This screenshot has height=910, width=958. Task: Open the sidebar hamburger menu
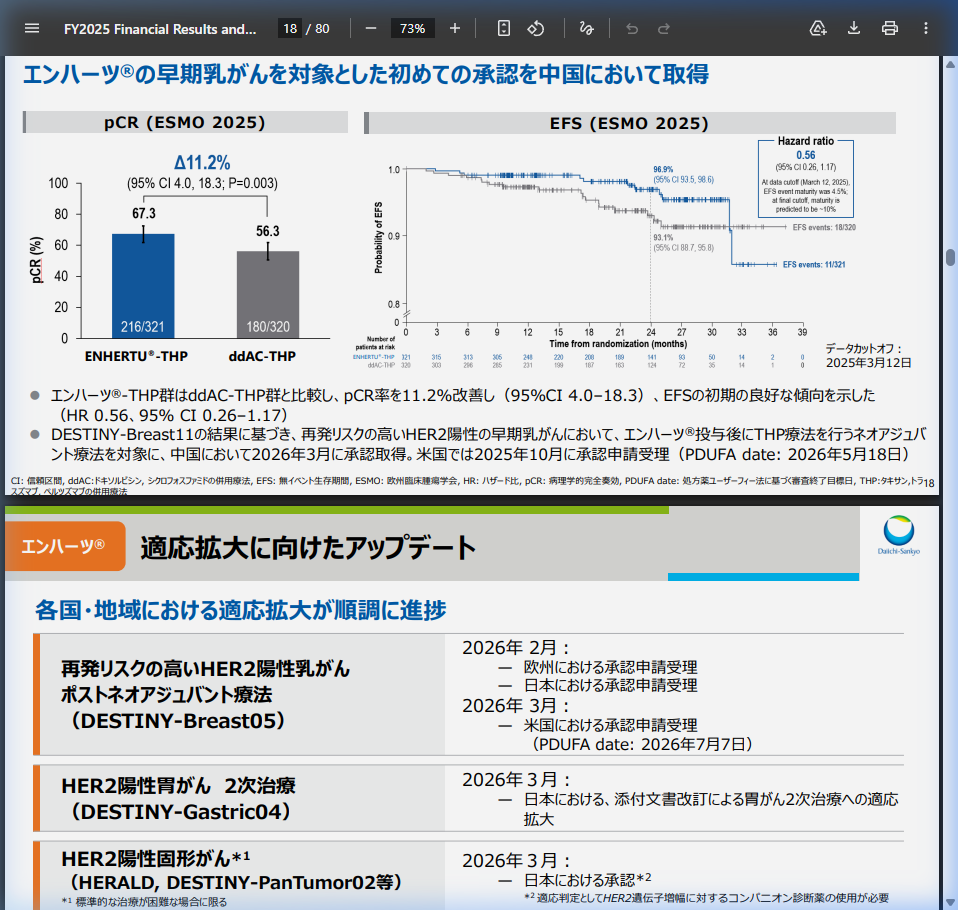point(32,28)
